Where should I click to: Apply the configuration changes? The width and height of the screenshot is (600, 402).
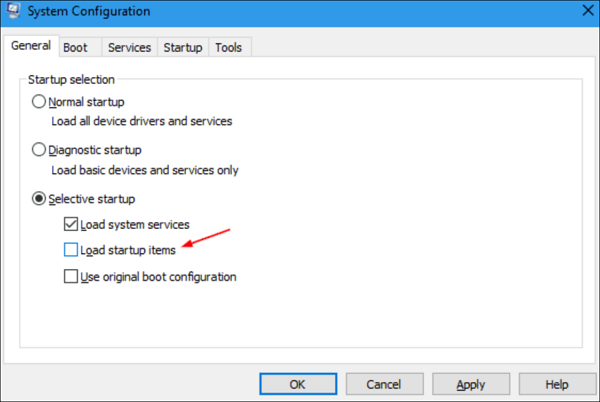pos(470,384)
